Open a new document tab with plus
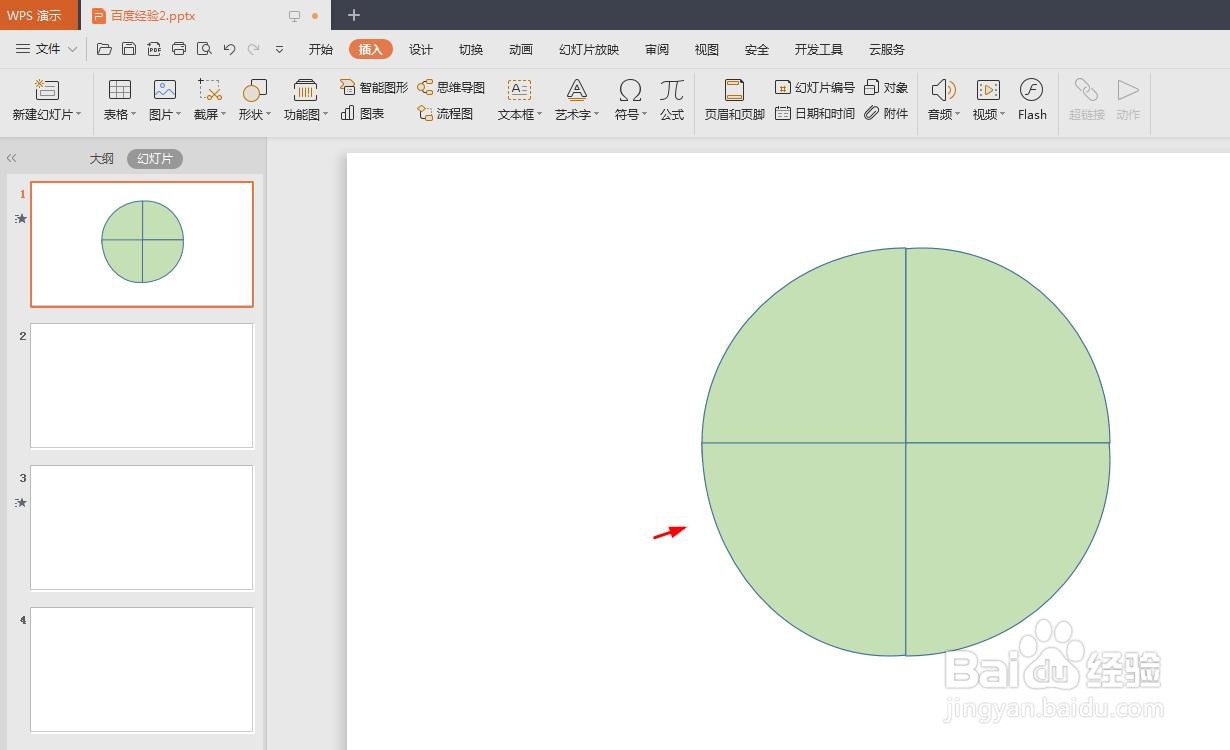 [x=353, y=15]
